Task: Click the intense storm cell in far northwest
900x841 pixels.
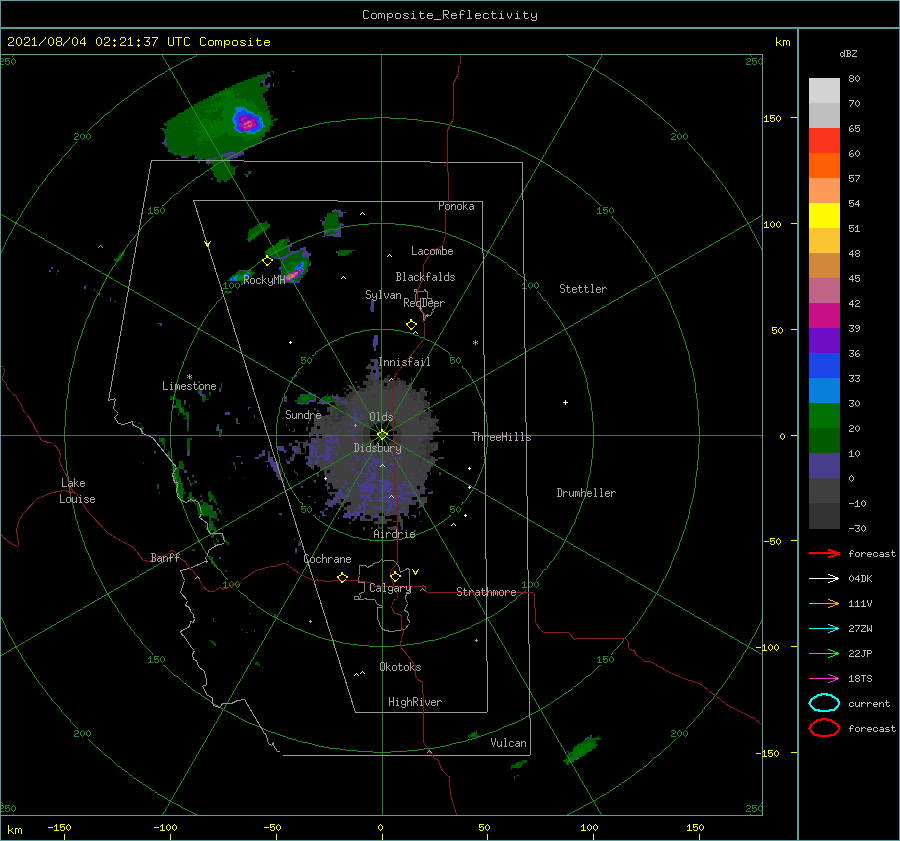Action: (x=247, y=121)
